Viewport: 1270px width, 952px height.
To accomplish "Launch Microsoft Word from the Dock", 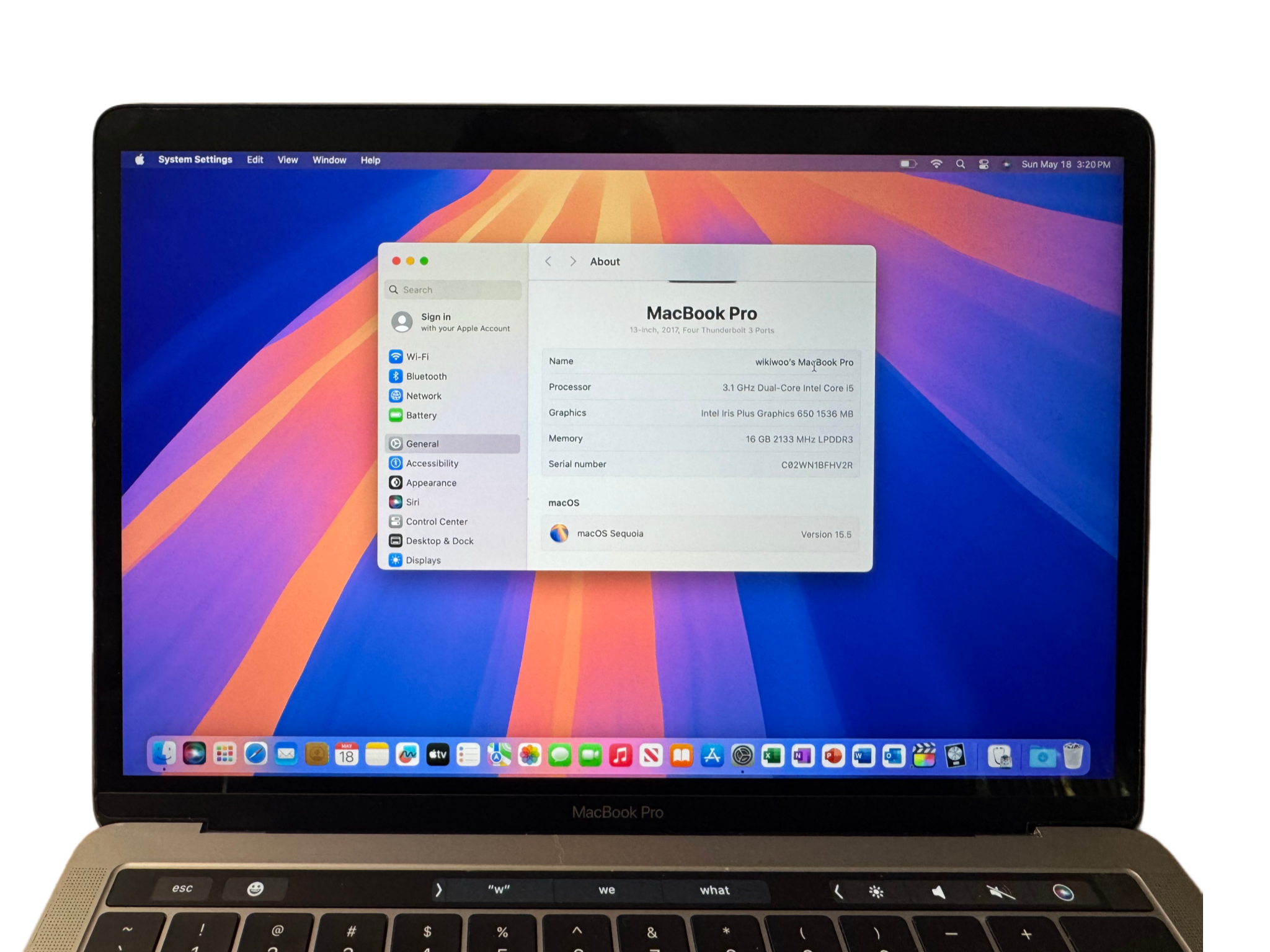I will (x=864, y=756).
